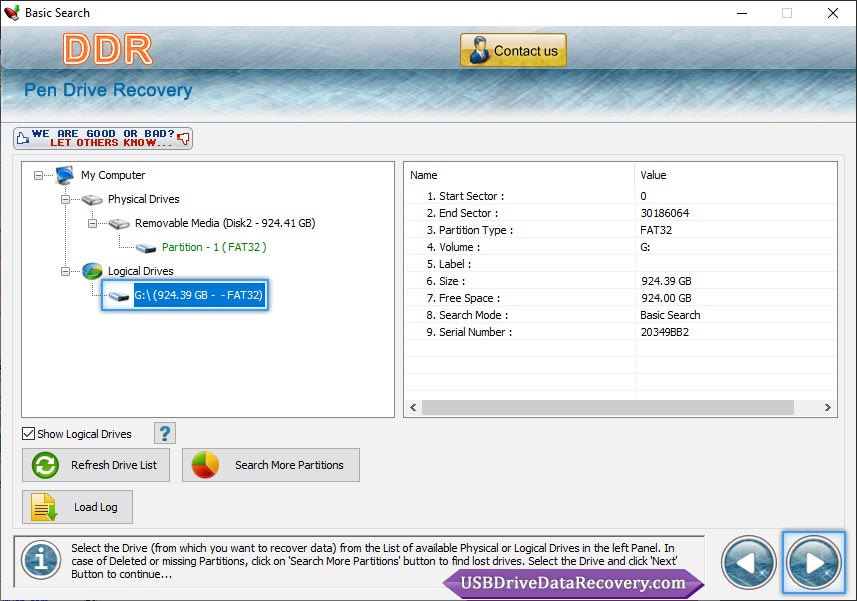Select G:\ (924.39 GB - FAT32) drive

(x=198, y=295)
